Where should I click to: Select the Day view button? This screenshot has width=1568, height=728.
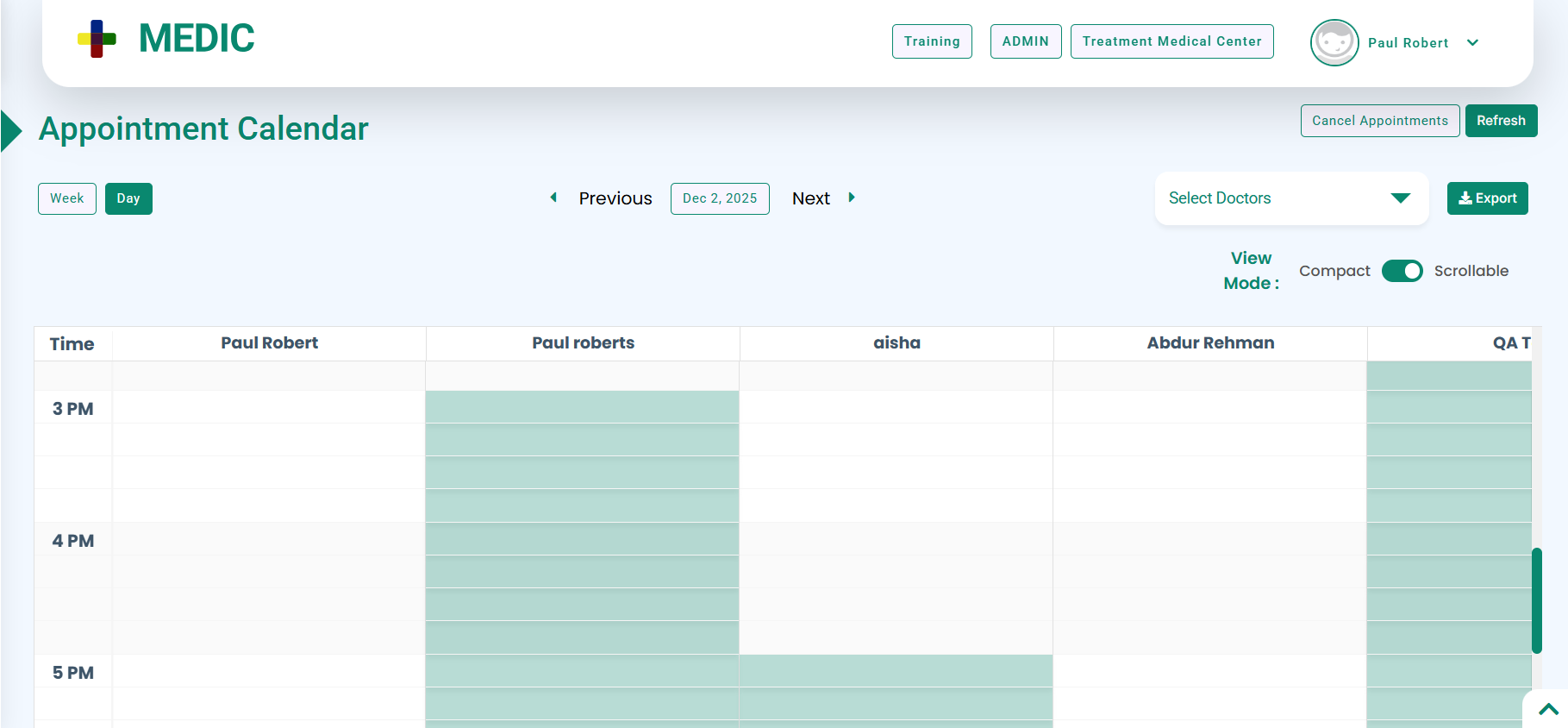128,198
